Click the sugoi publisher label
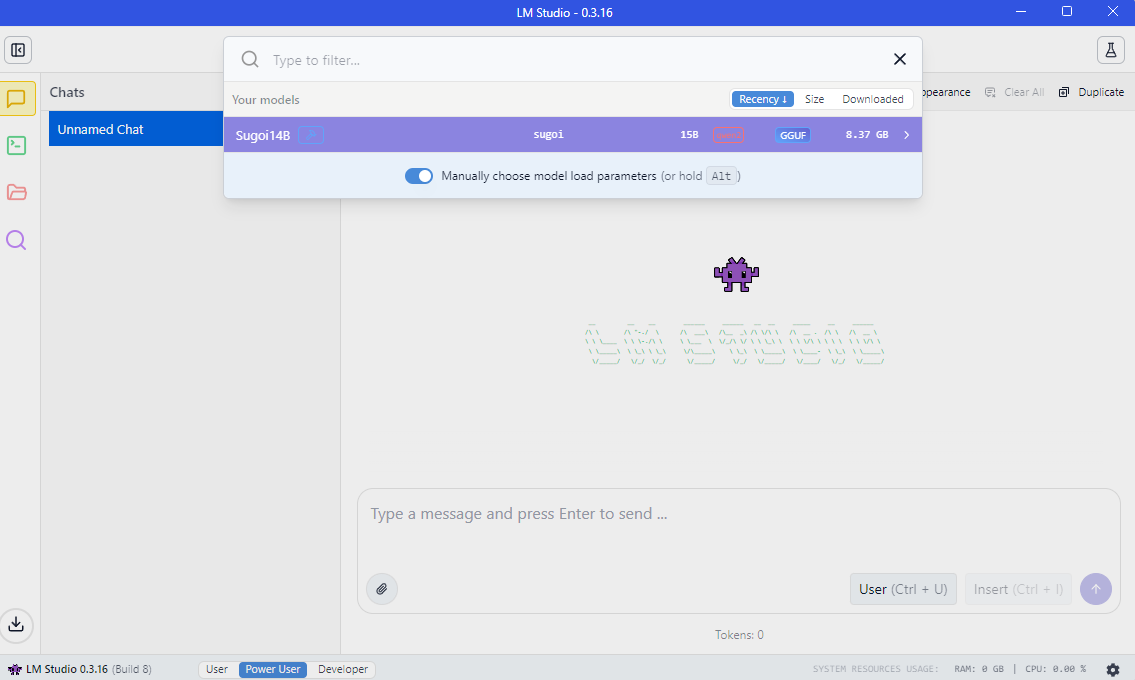 coord(548,134)
